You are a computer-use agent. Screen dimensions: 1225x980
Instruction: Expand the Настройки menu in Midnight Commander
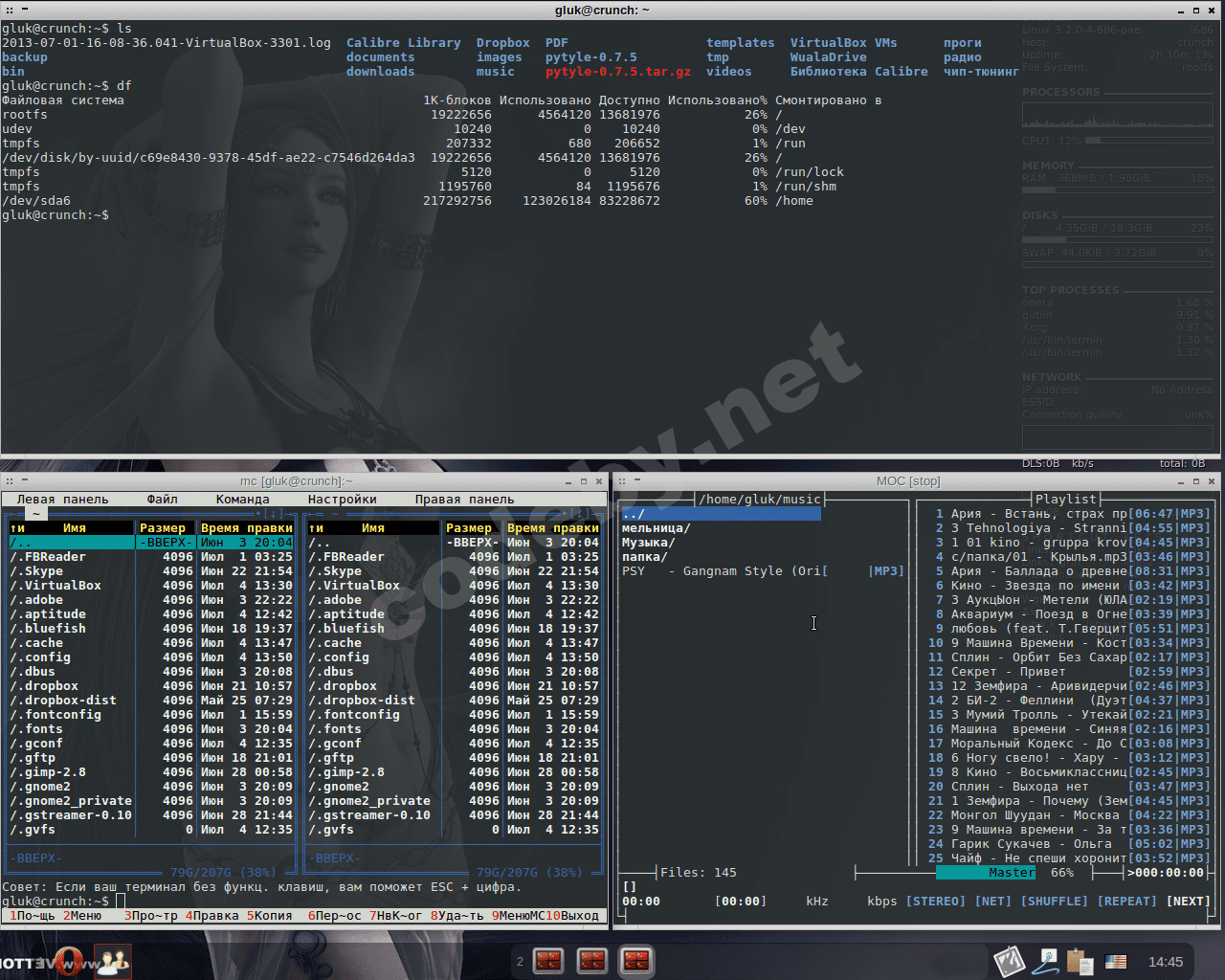tap(342, 500)
